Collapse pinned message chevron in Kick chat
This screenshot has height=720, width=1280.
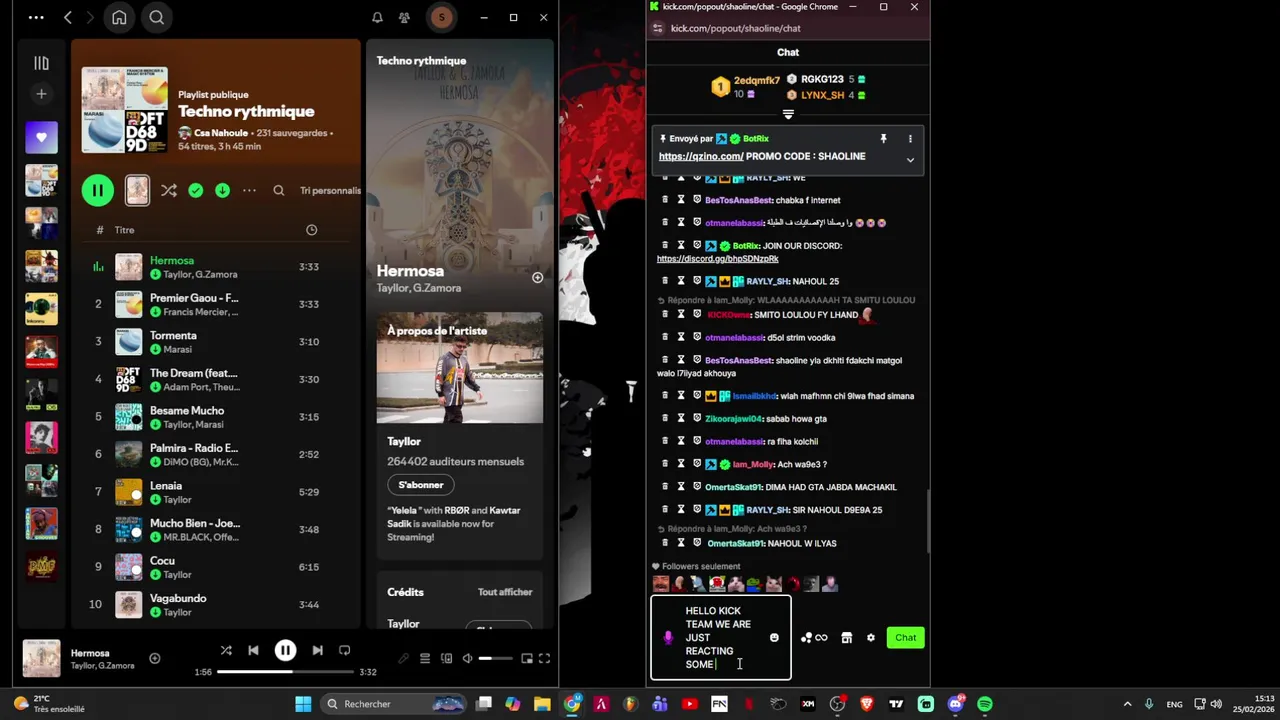point(910,160)
